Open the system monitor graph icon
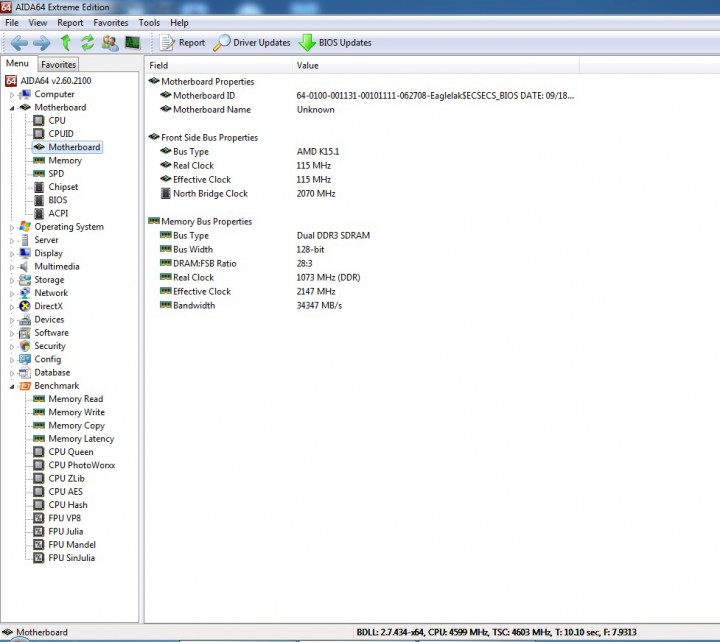Viewport: 720px width, 642px height. (133, 43)
